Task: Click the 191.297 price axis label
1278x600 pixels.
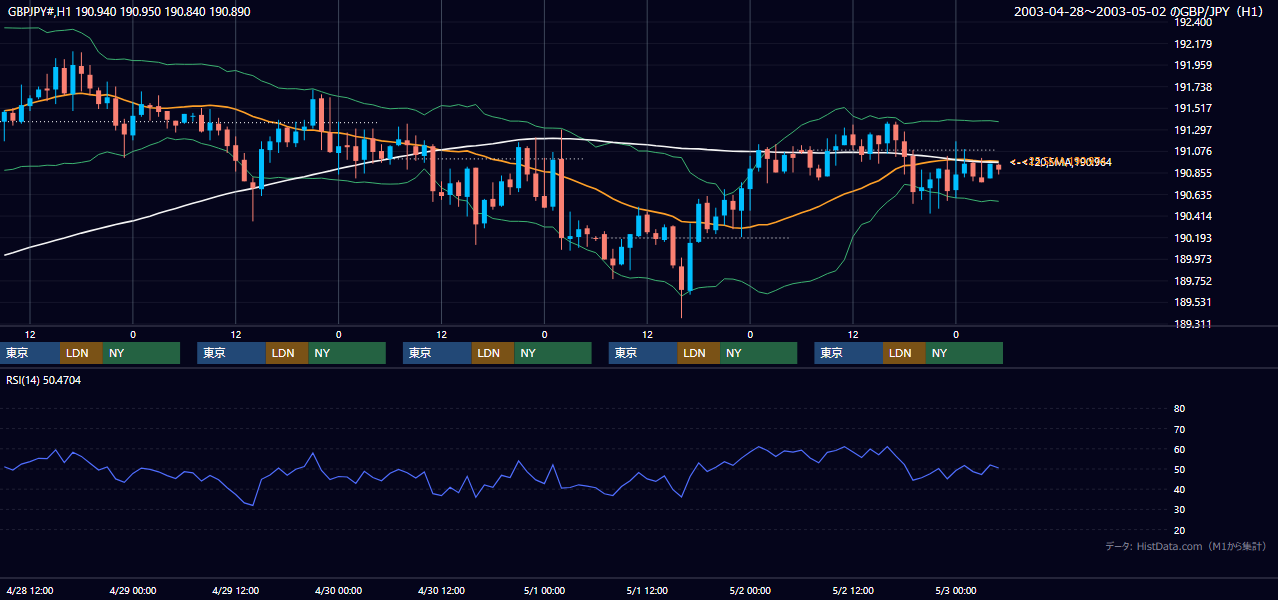Action: point(1193,130)
